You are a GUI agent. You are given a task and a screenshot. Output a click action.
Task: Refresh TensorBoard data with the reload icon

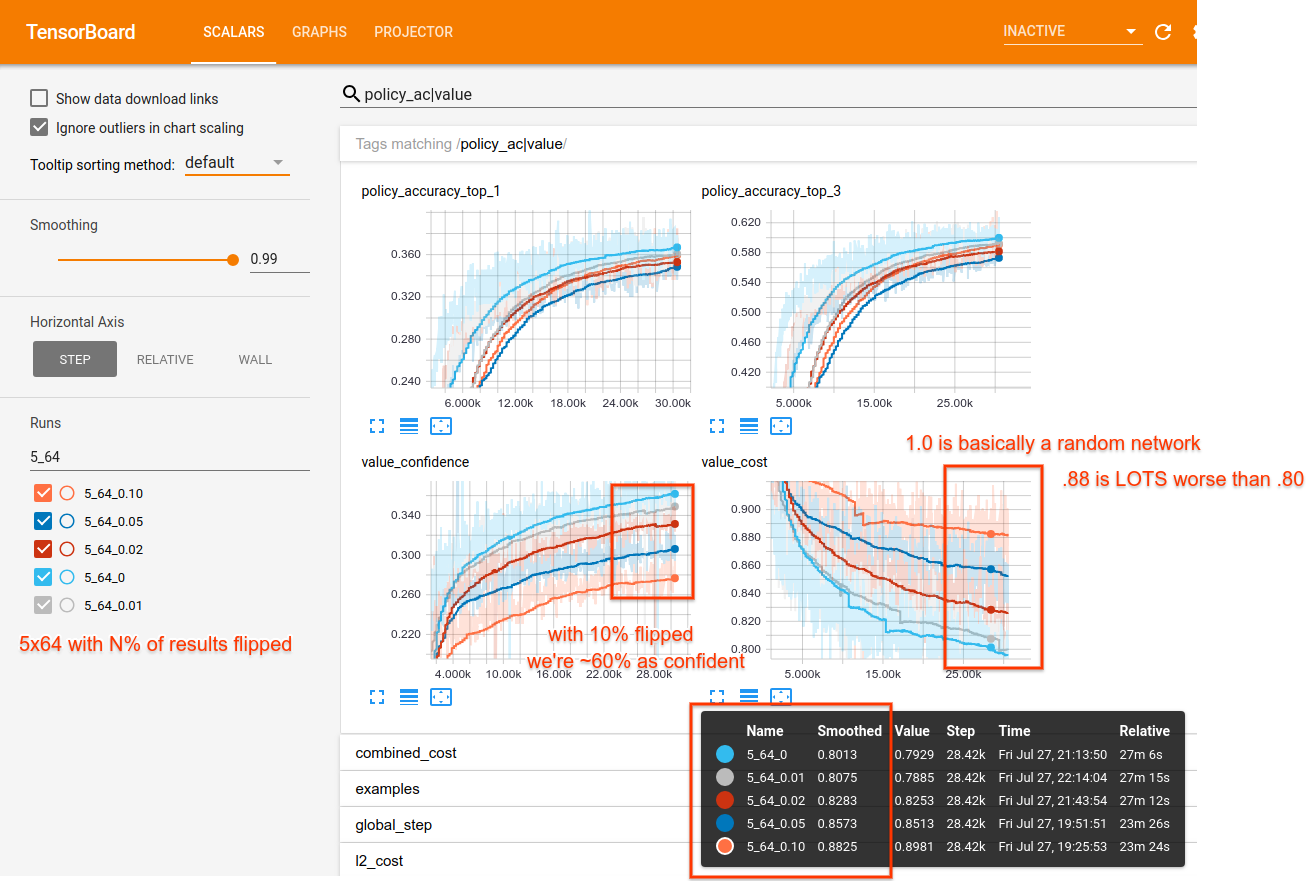pyautogui.click(x=1162, y=31)
